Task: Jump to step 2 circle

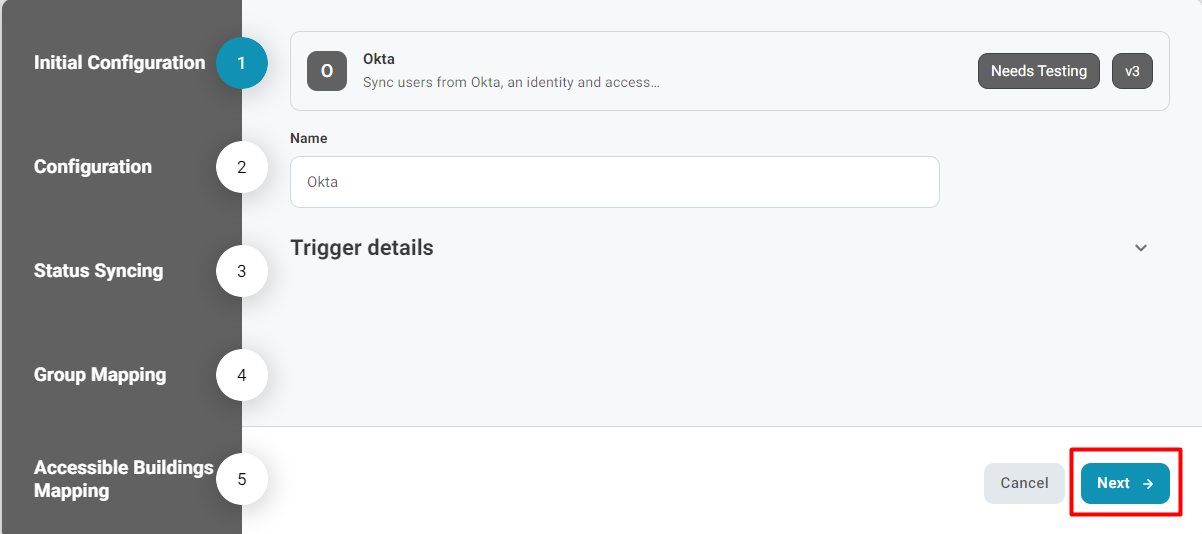Action: (242, 167)
